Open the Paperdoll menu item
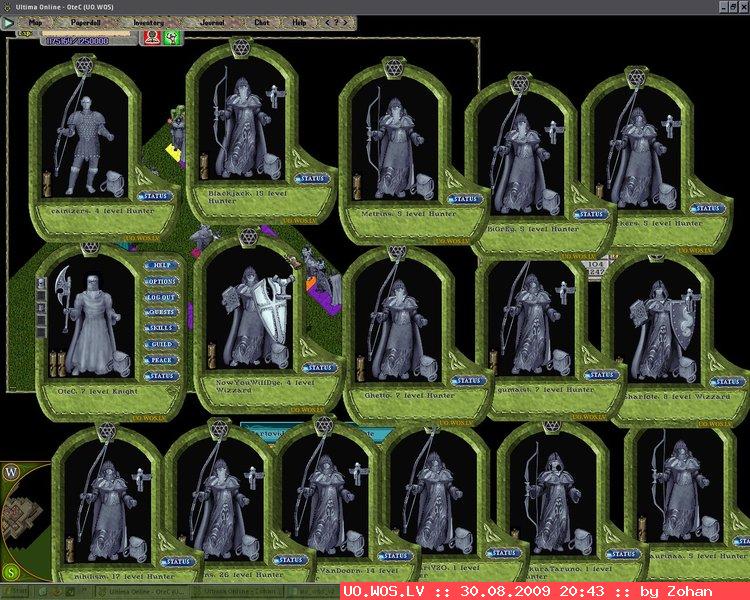Image resolution: width=750 pixels, height=600 pixels. [x=84, y=22]
